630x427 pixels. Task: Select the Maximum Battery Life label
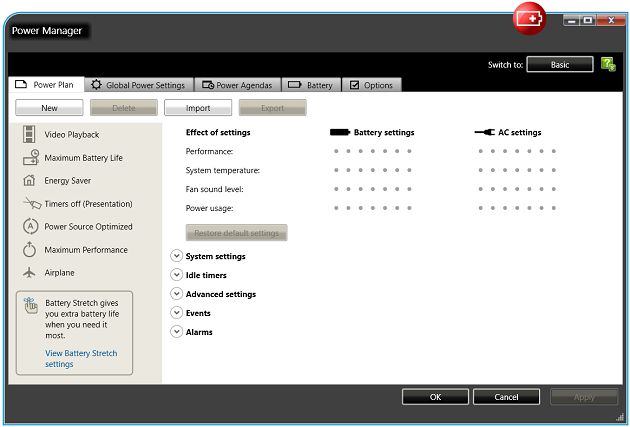pos(84,158)
